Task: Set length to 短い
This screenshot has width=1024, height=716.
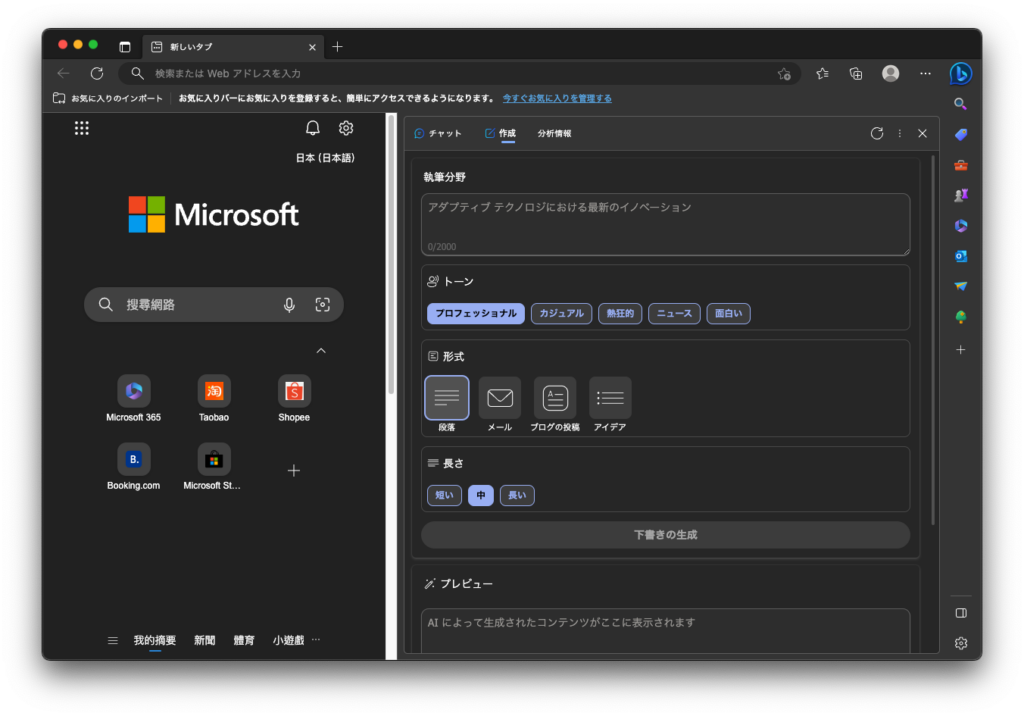Action: (444, 495)
